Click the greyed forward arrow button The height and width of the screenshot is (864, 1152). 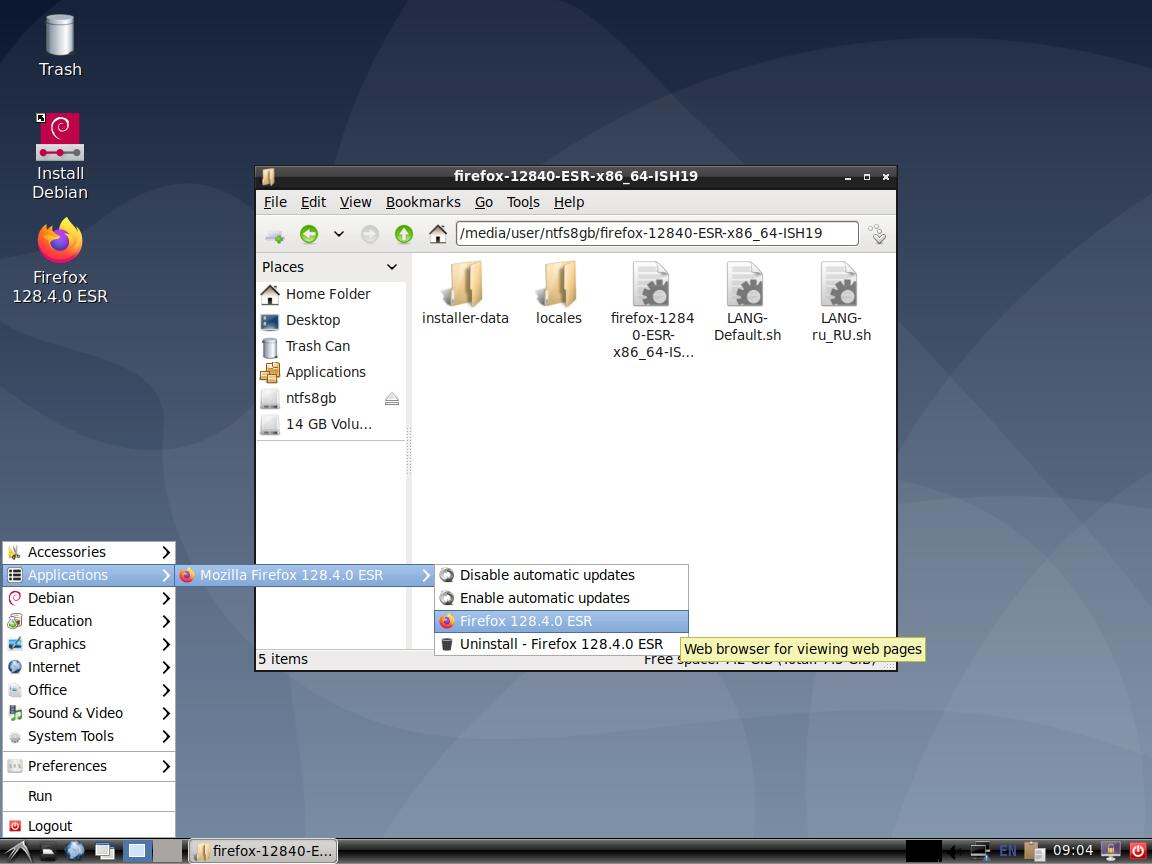click(370, 234)
